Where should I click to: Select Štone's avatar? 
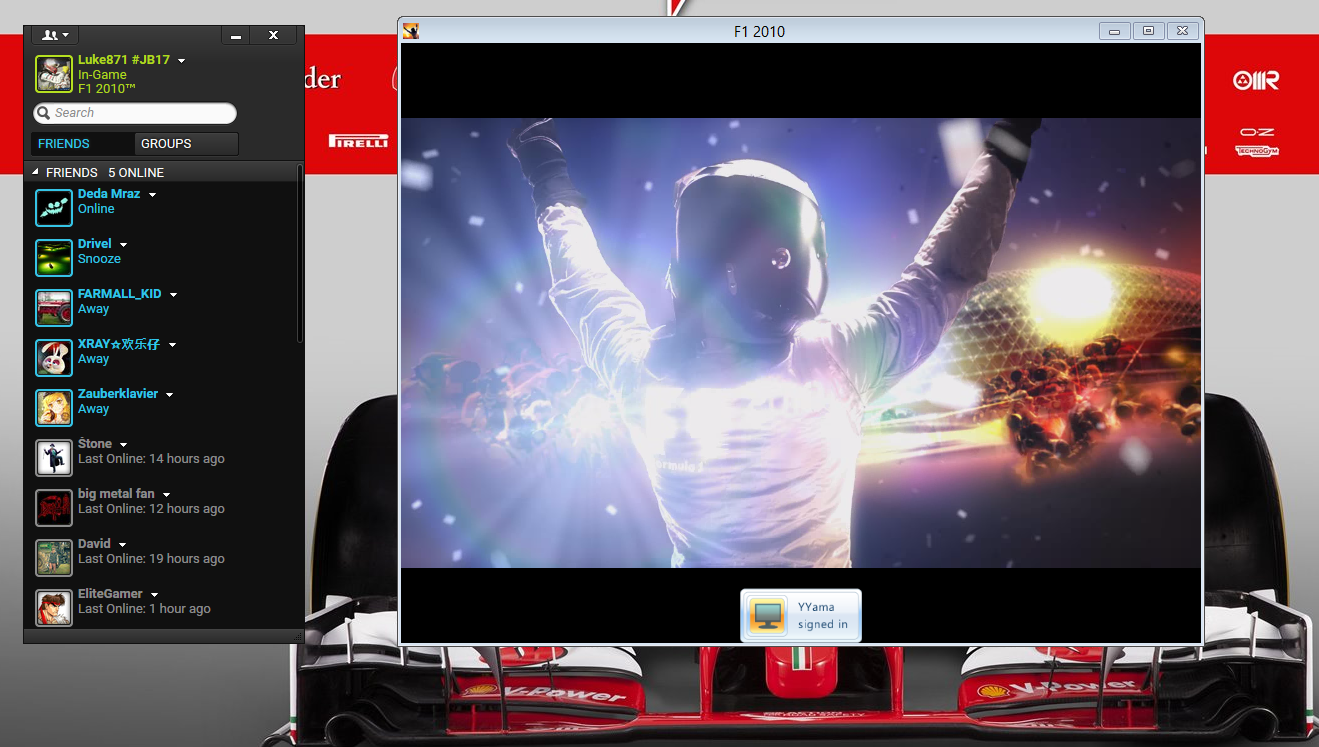click(54, 457)
